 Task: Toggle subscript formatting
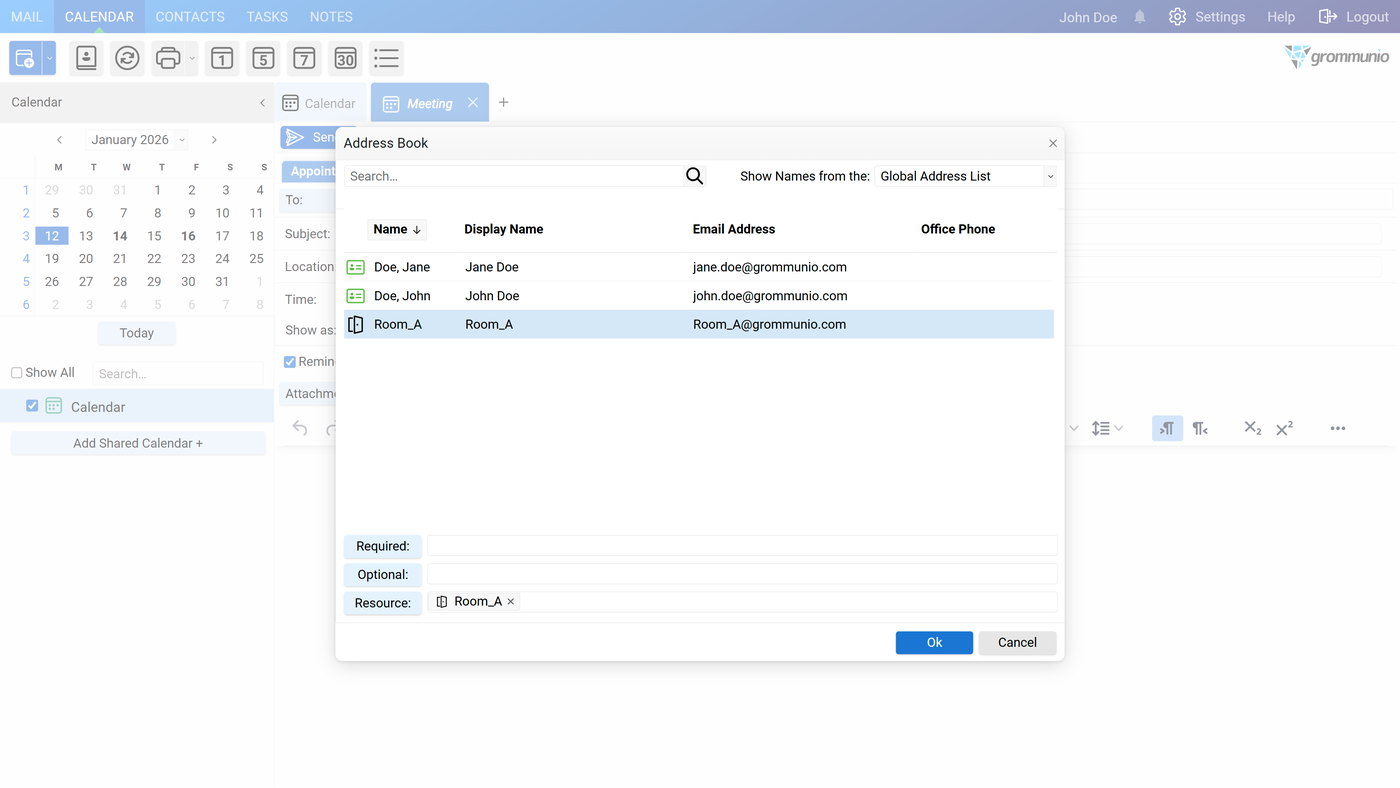1252,428
